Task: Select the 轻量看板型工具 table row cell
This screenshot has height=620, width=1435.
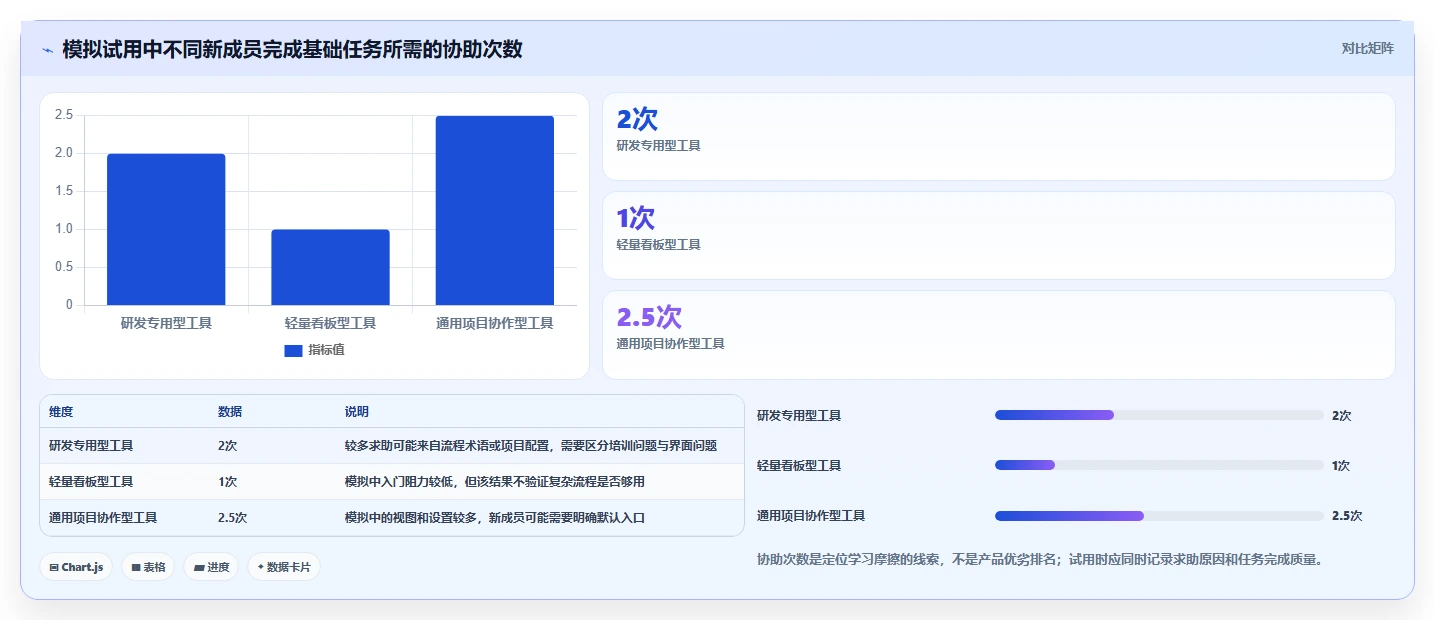Action: [91, 482]
